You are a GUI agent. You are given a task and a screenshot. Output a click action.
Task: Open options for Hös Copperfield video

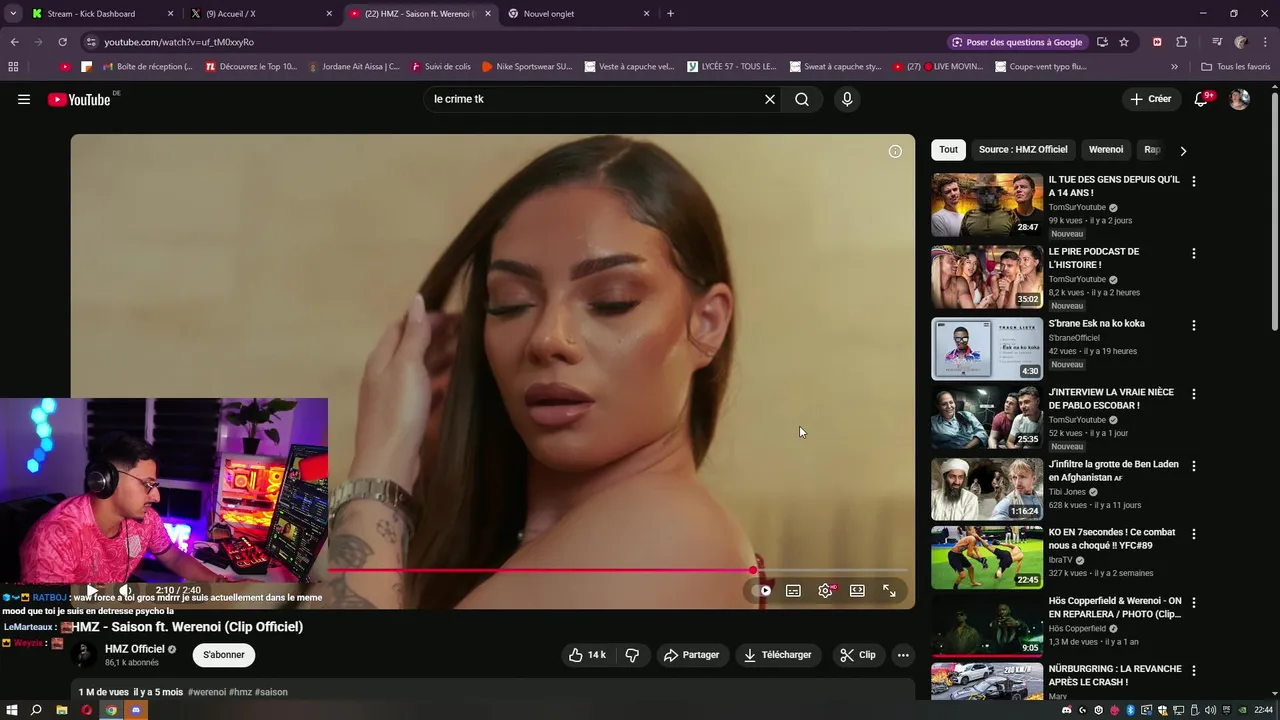click(x=1193, y=603)
